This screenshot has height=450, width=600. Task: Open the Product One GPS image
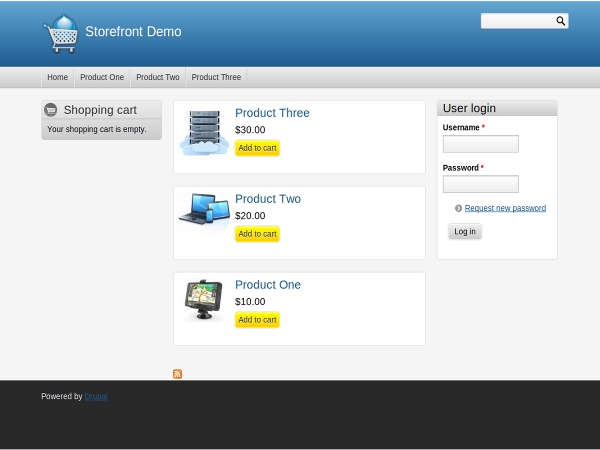coord(204,299)
